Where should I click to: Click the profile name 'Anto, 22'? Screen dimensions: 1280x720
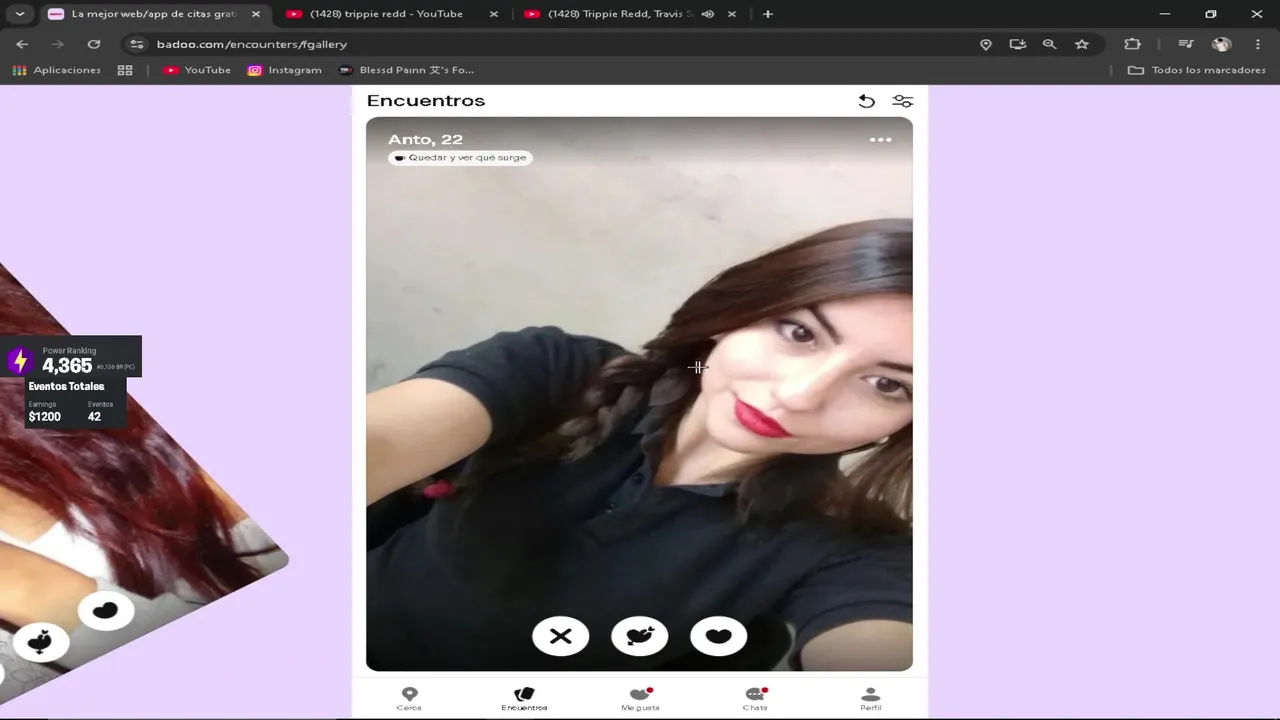[x=425, y=139]
